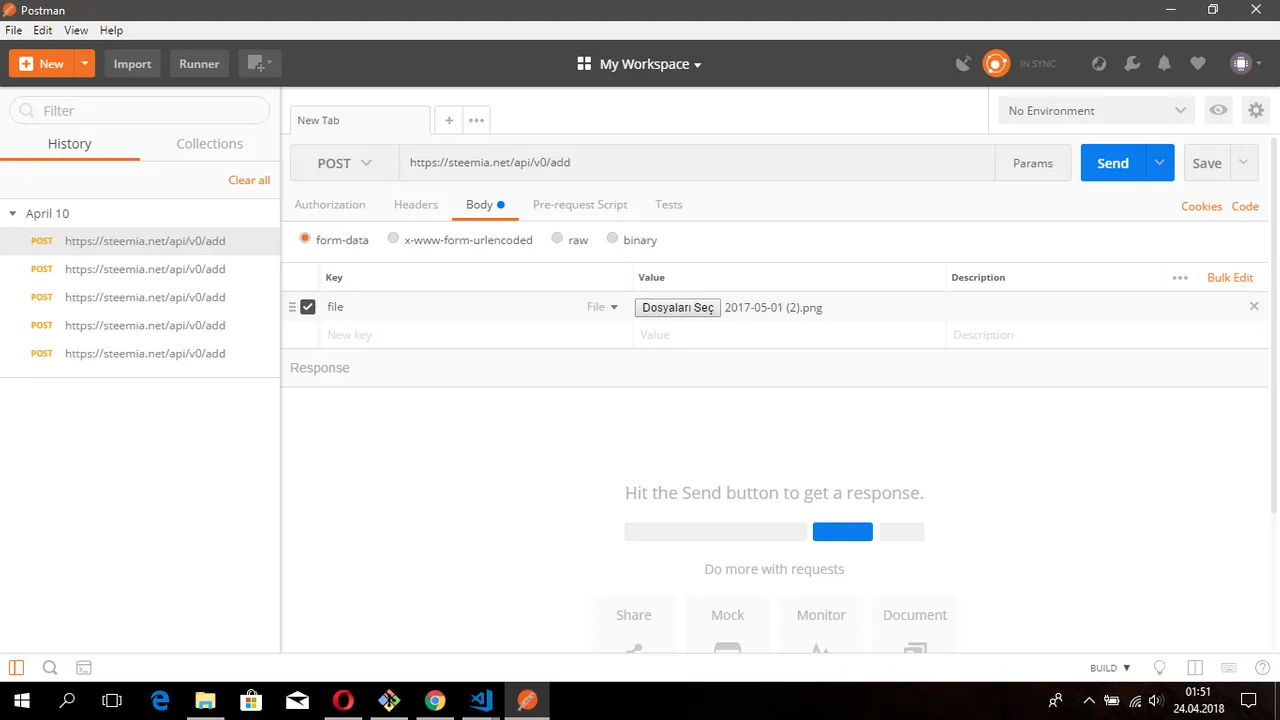Click the capture requests satellite icon
The width and height of the screenshot is (1280, 720).
click(x=963, y=64)
